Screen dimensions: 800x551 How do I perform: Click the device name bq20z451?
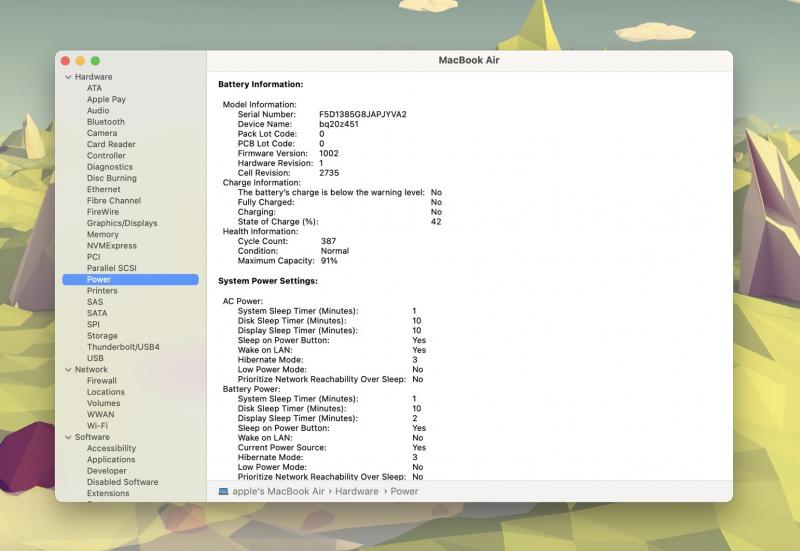[x=339, y=124]
